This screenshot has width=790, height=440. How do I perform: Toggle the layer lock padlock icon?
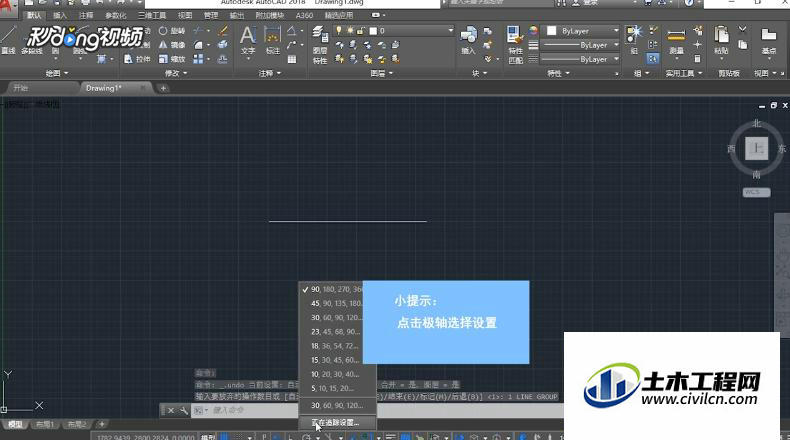pos(361,31)
